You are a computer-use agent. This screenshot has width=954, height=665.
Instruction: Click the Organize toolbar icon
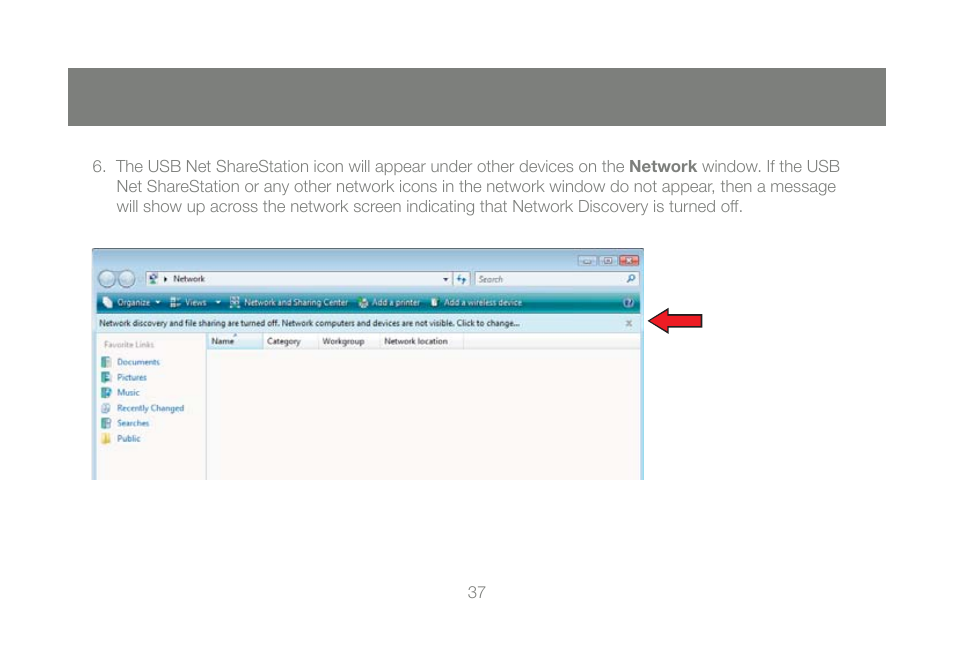coord(108,302)
